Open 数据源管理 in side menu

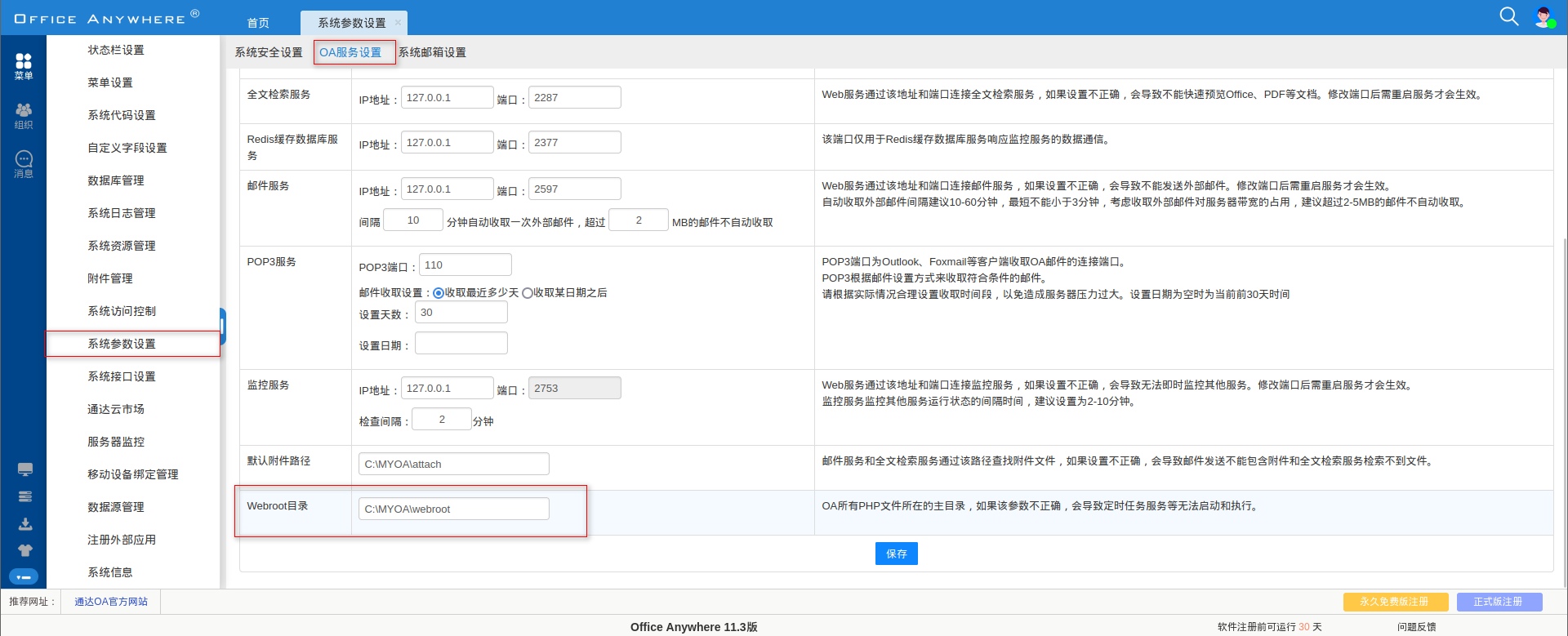coord(116,507)
